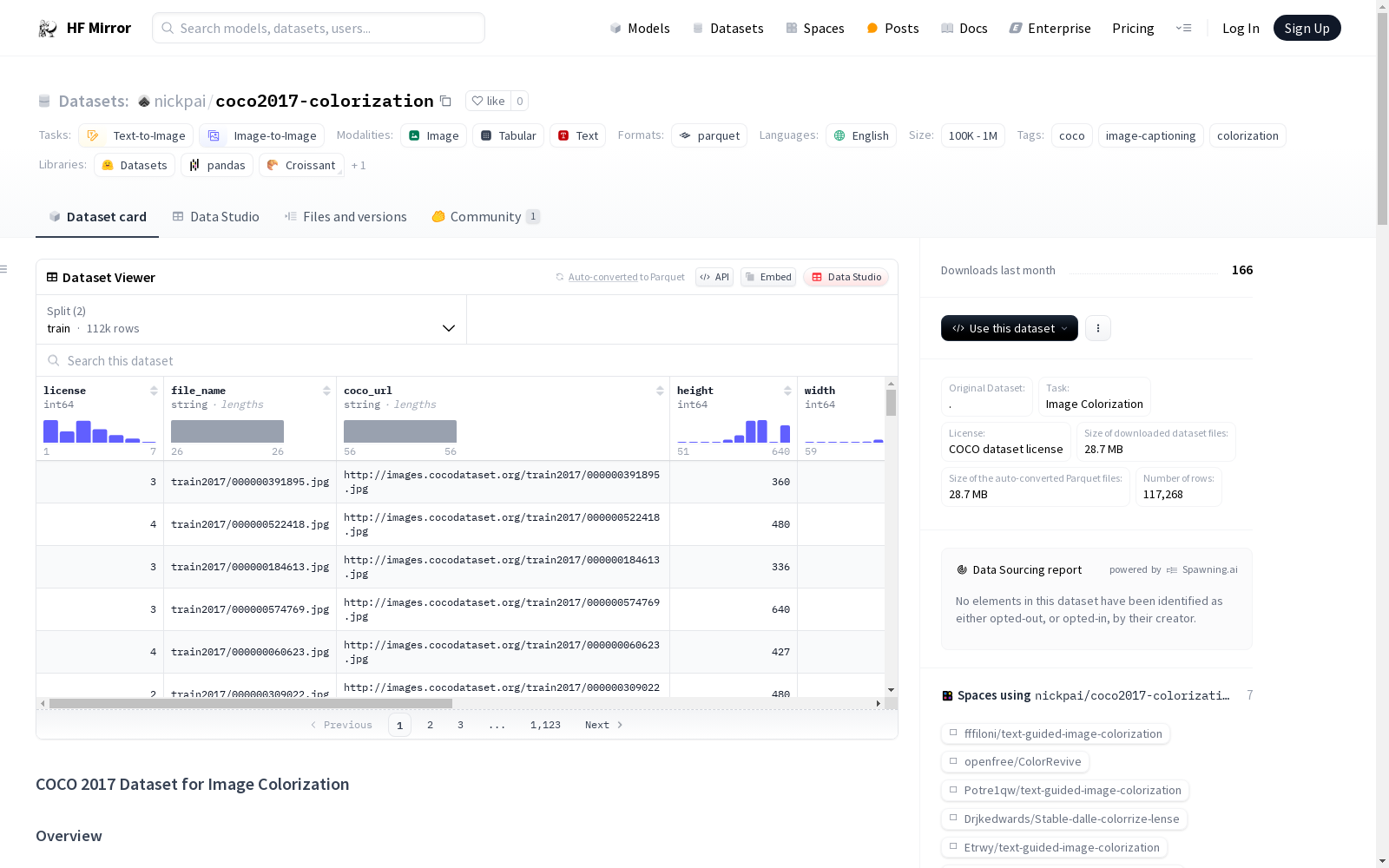
Task: Sort by the height column
Action: click(x=787, y=391)
